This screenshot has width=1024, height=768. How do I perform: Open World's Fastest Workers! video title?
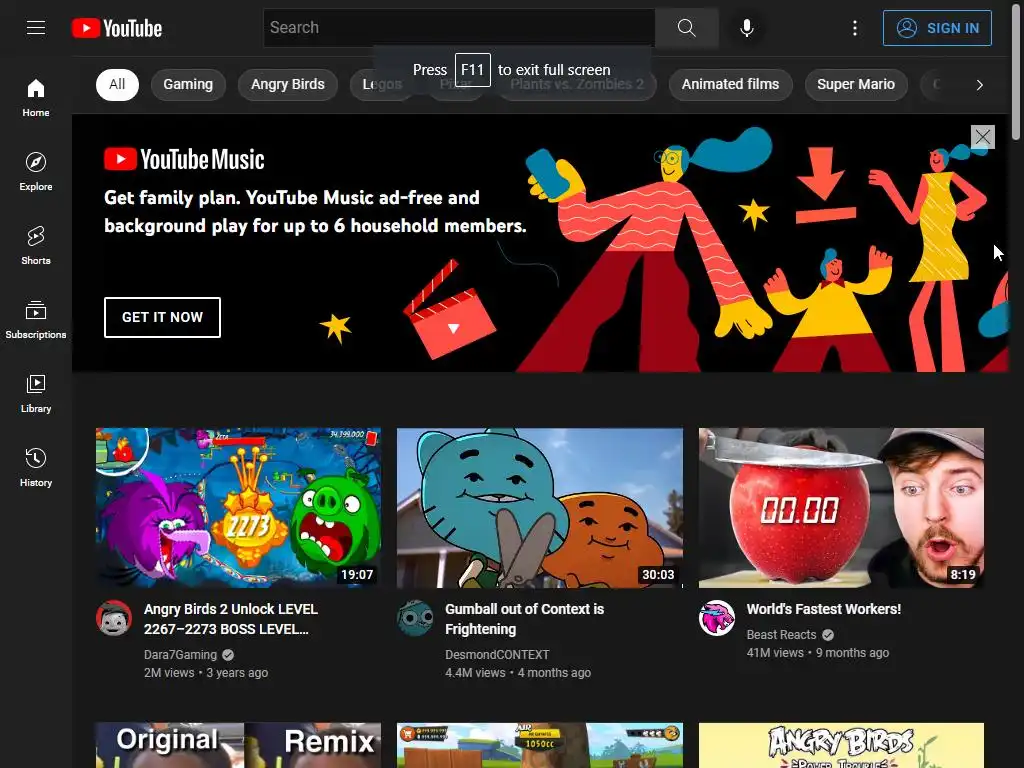(824, 609)
